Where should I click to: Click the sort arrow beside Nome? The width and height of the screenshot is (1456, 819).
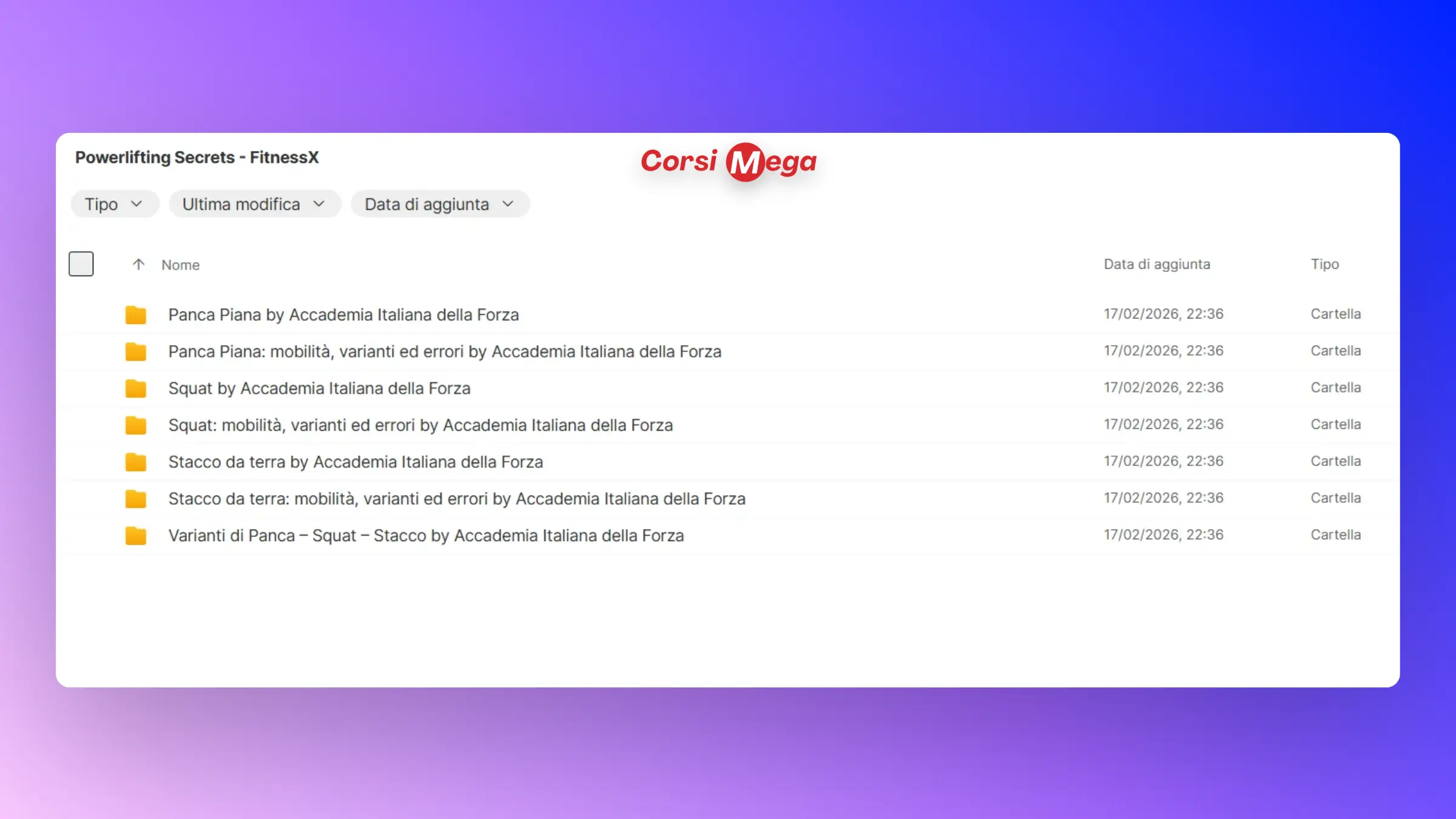point(138,265)
